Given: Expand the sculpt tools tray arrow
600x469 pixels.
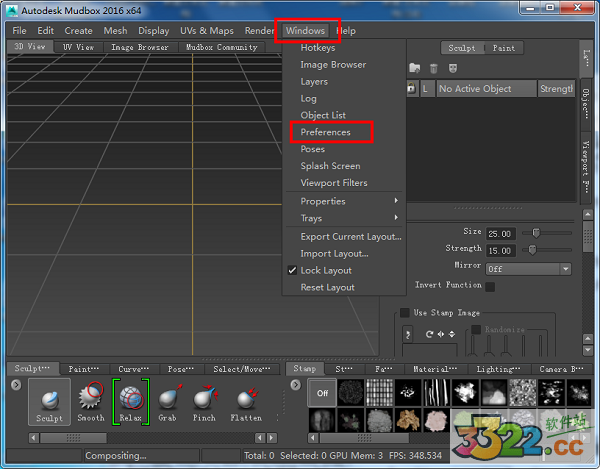Looking at the screenshot, I should pyautogui.click(x=16, y=384).
